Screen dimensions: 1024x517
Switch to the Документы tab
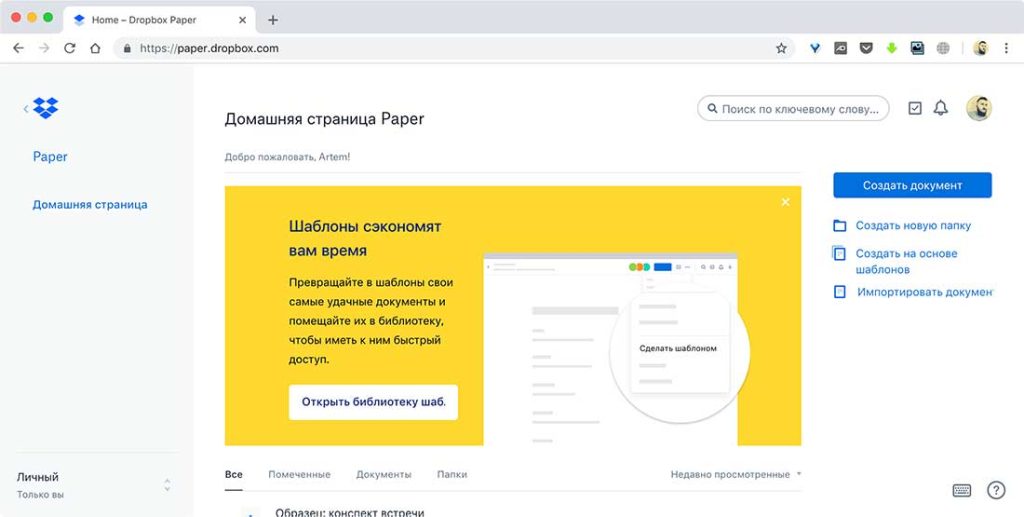pyautogui.click(x=383, y=475)
